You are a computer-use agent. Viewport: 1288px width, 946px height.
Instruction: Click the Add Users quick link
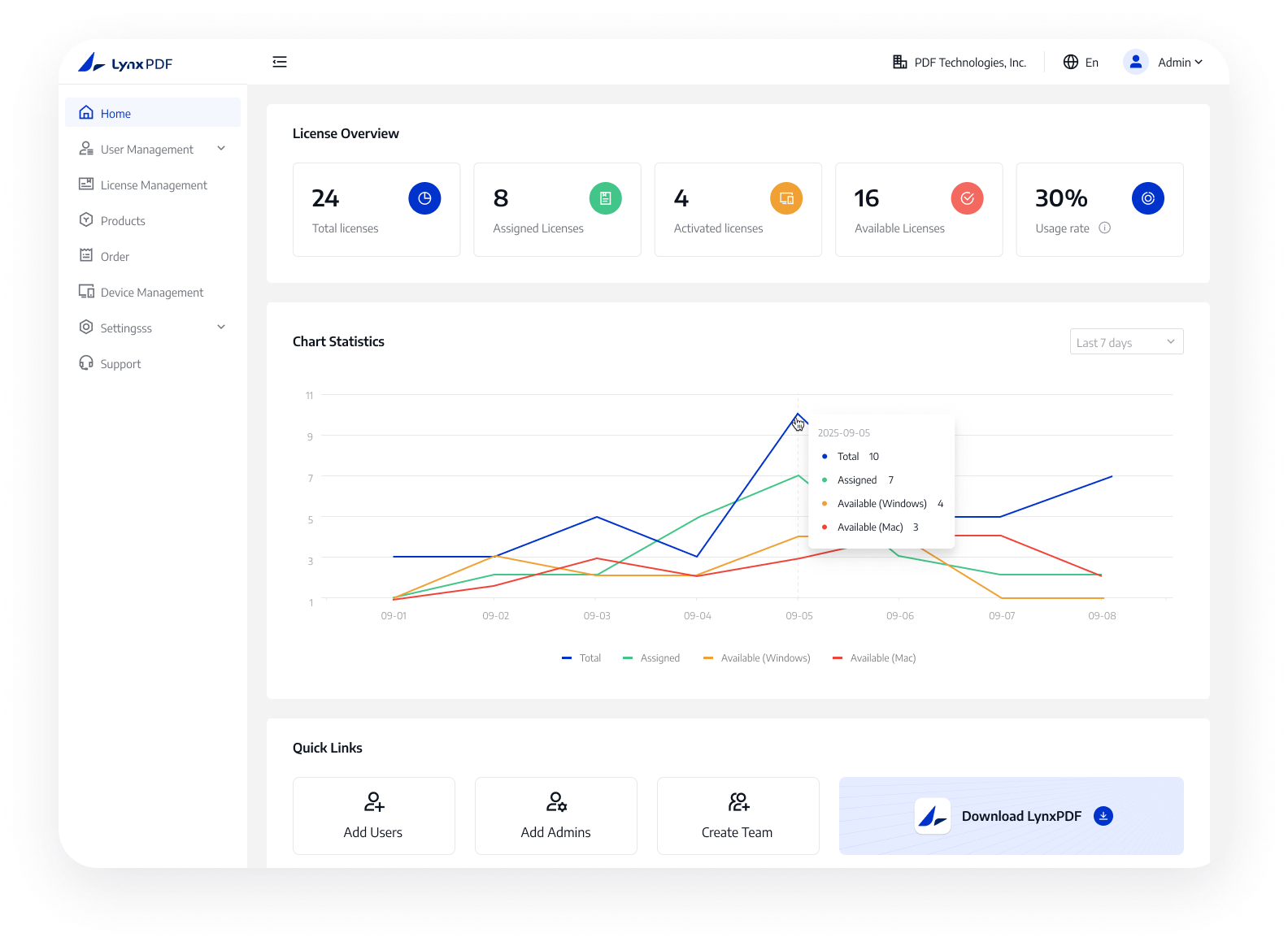(373, 816)
